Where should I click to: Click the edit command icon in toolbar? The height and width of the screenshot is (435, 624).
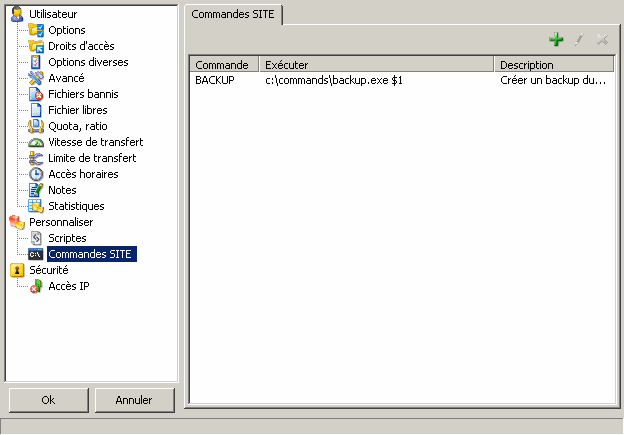click(x=578, y=40)
